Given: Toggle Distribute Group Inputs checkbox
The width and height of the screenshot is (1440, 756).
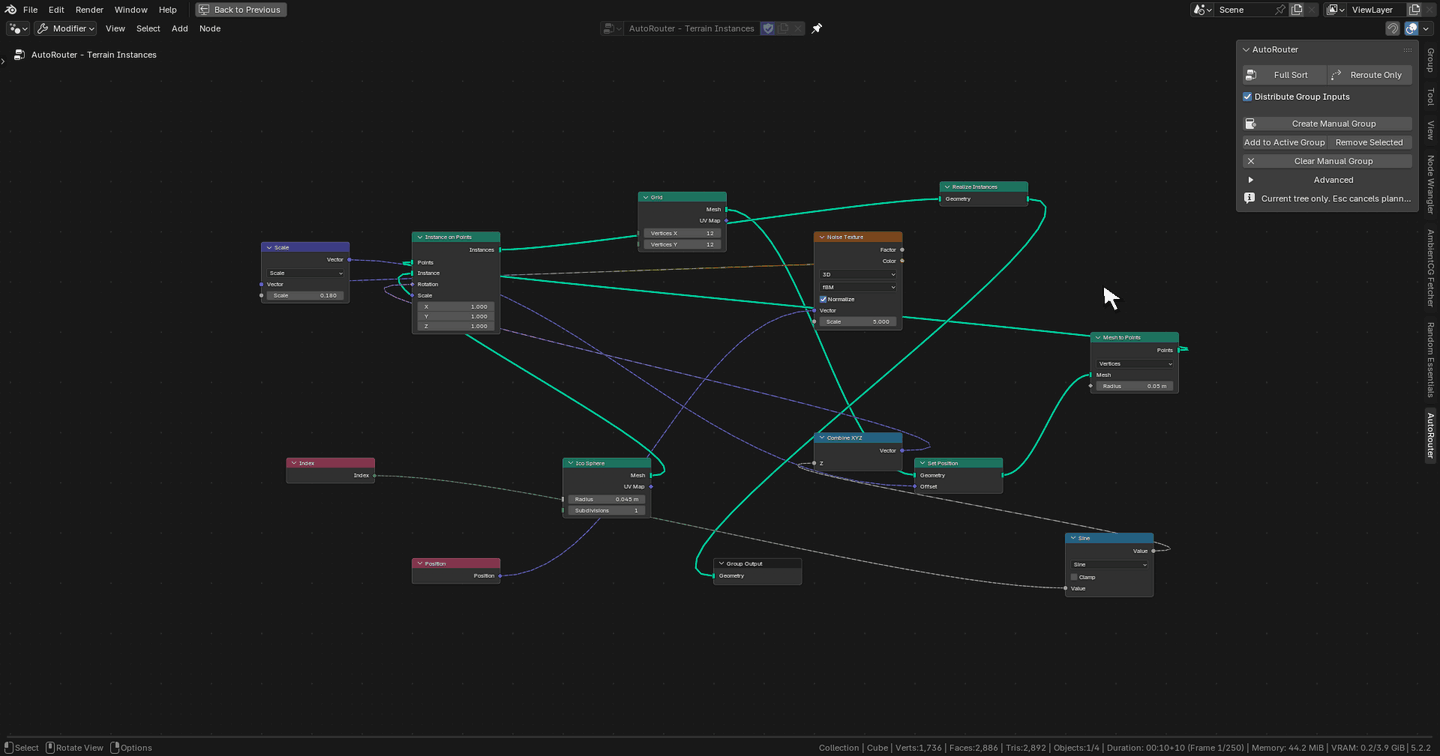Looking at the screenshot, I should click(x=1248, y=97).
